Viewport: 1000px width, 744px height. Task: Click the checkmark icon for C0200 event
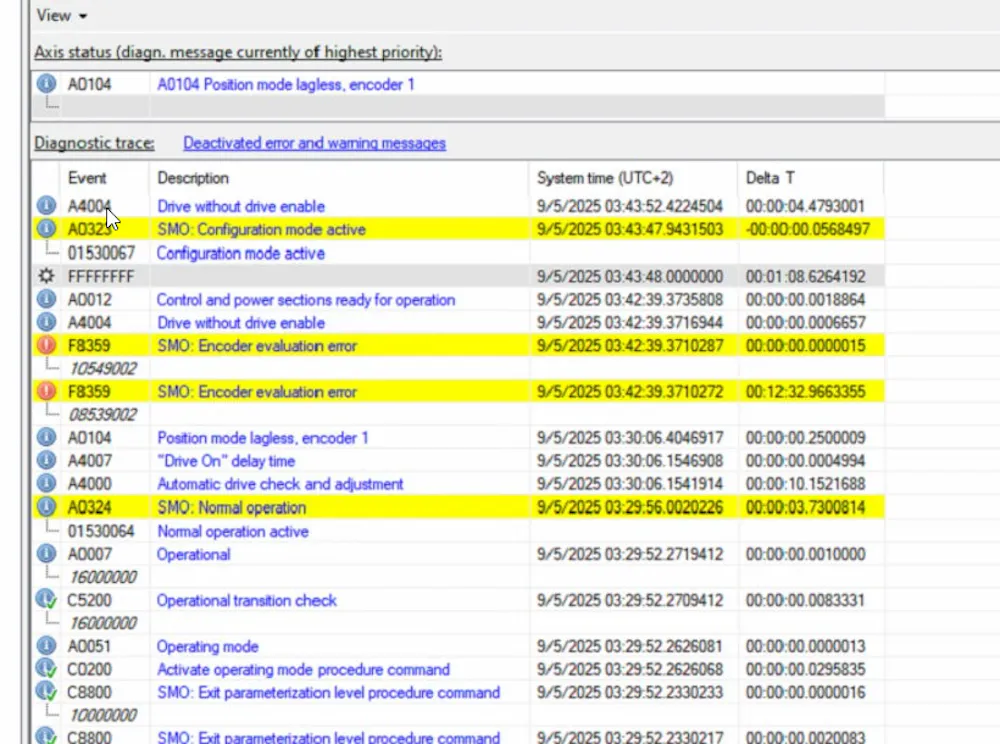tap(46, 669)
